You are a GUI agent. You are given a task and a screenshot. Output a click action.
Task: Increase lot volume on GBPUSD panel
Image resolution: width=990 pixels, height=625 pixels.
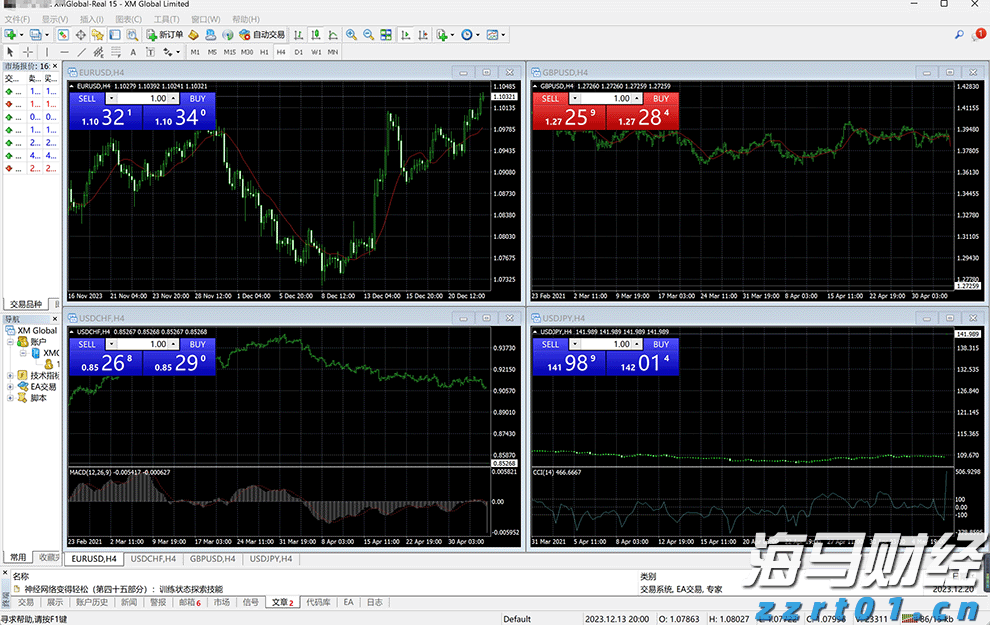pos(638,99)
